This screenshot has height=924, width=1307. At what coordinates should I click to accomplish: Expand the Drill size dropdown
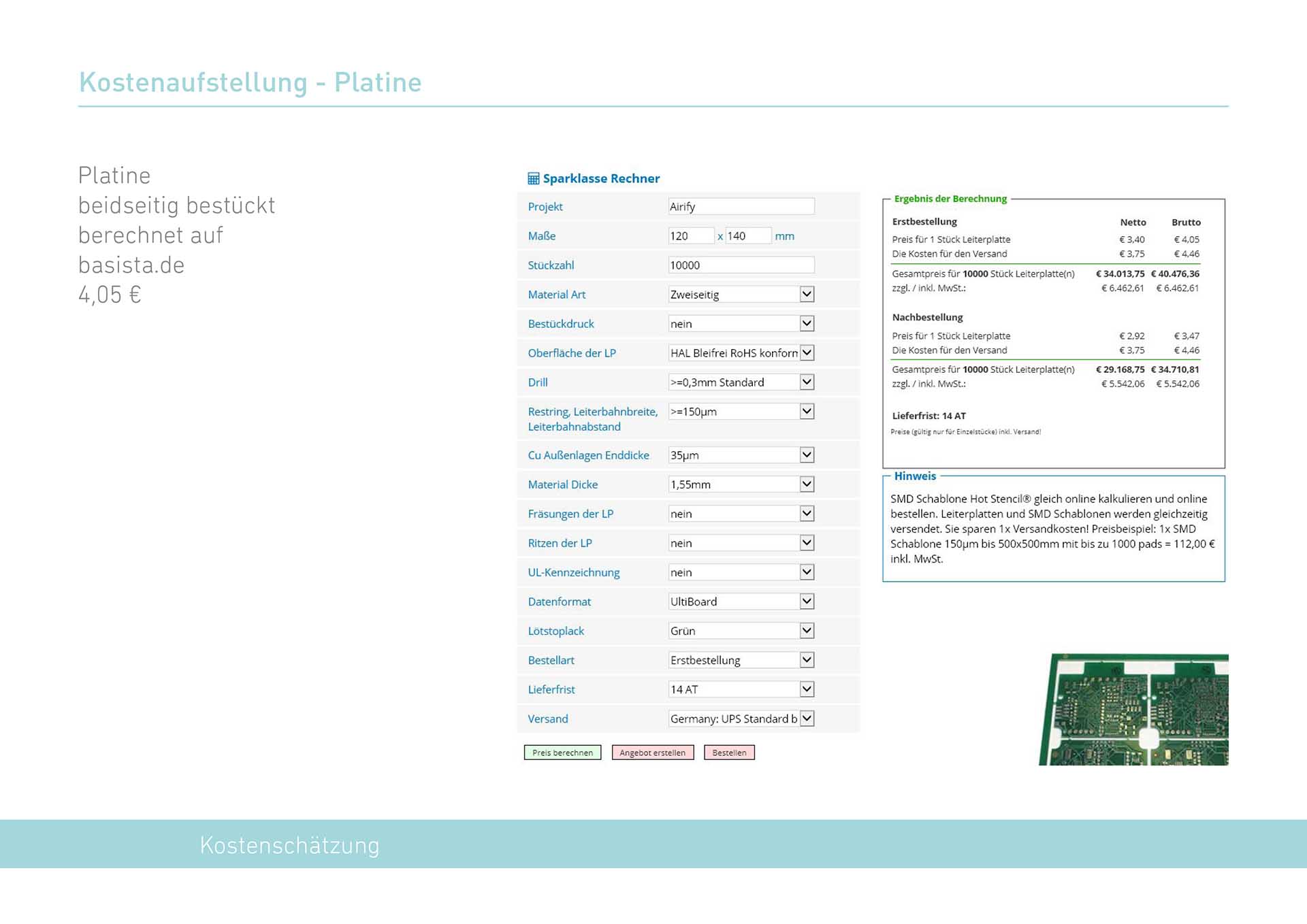[x=807, y=382]
